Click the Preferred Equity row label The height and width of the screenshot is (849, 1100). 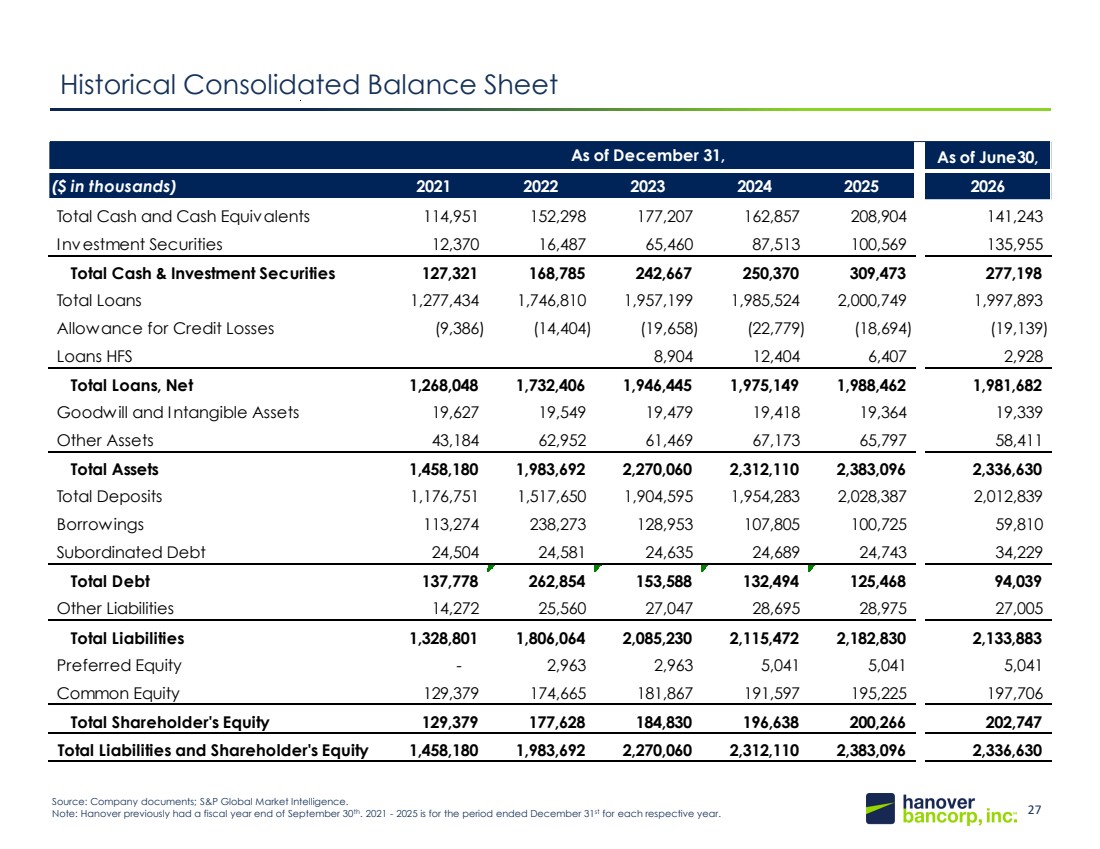click(x=119, y=666)
